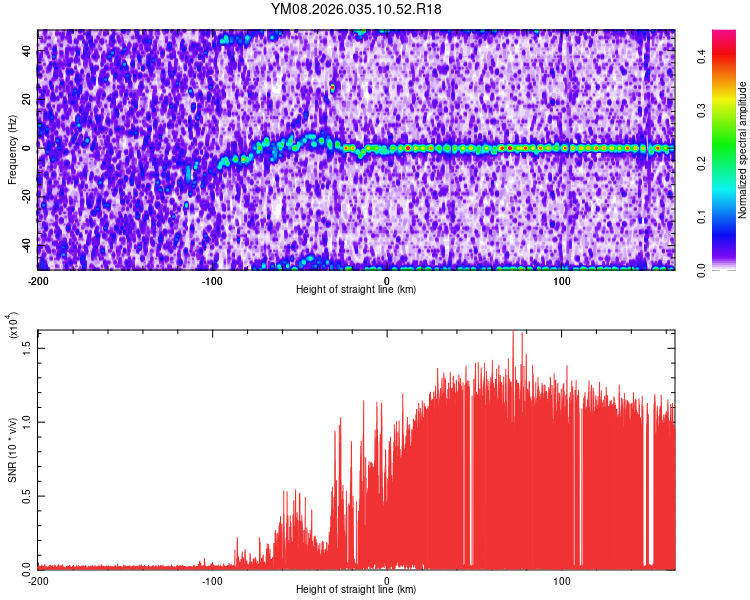The image size is (750, 600).
Task: Click the Normalized spectral amplitude colorbar label
Action: (743, 150)
